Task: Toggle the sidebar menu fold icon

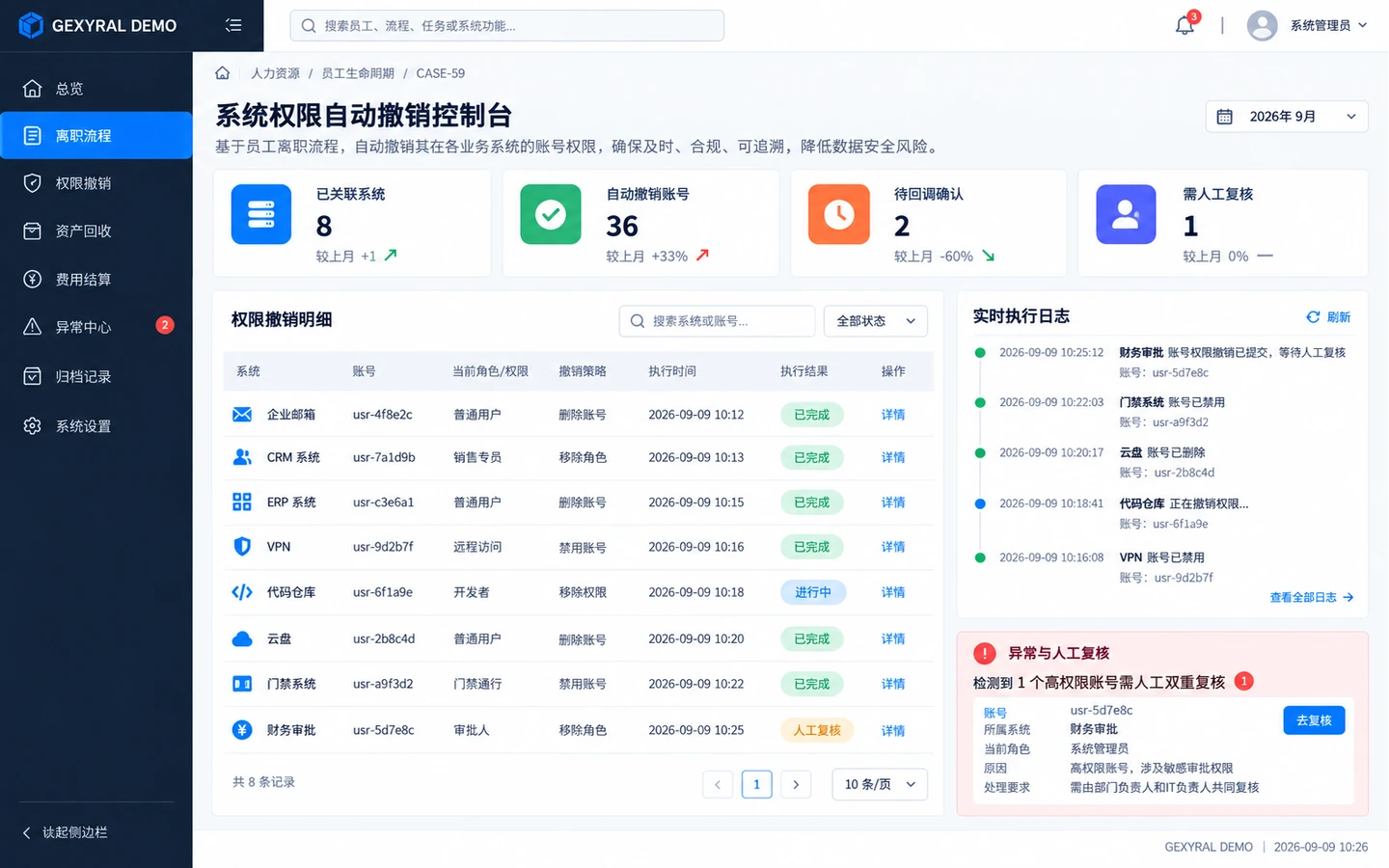Action: coord(233,25)
